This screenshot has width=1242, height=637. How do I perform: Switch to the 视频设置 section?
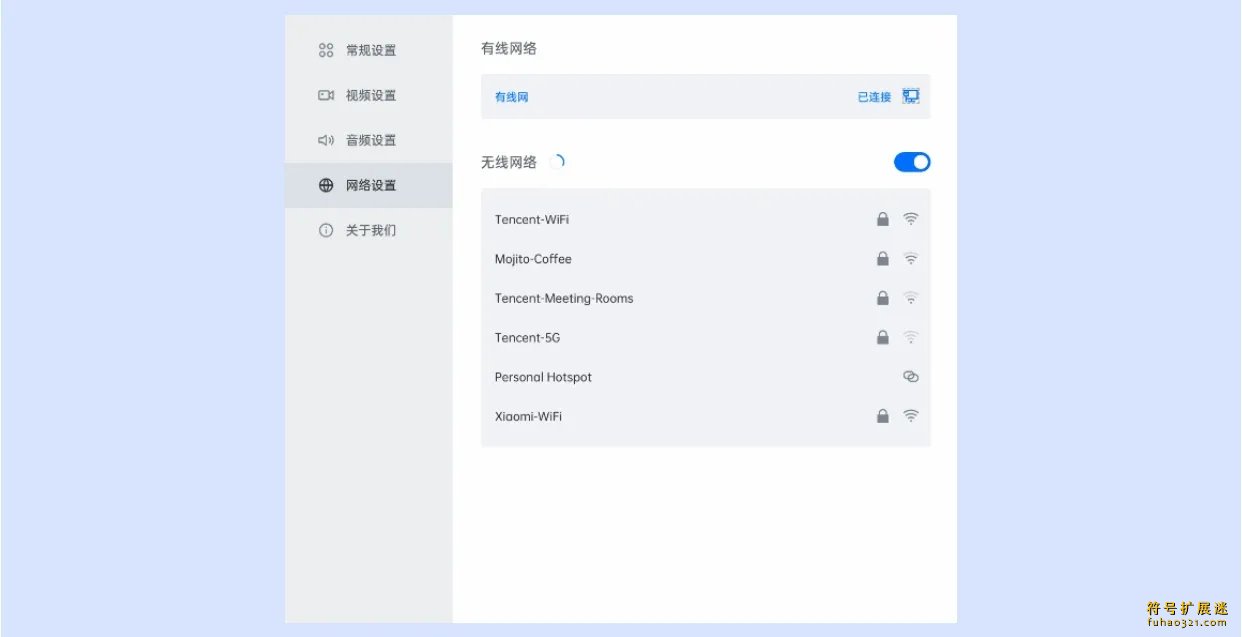pyautogui.click(x=369, y=95)
